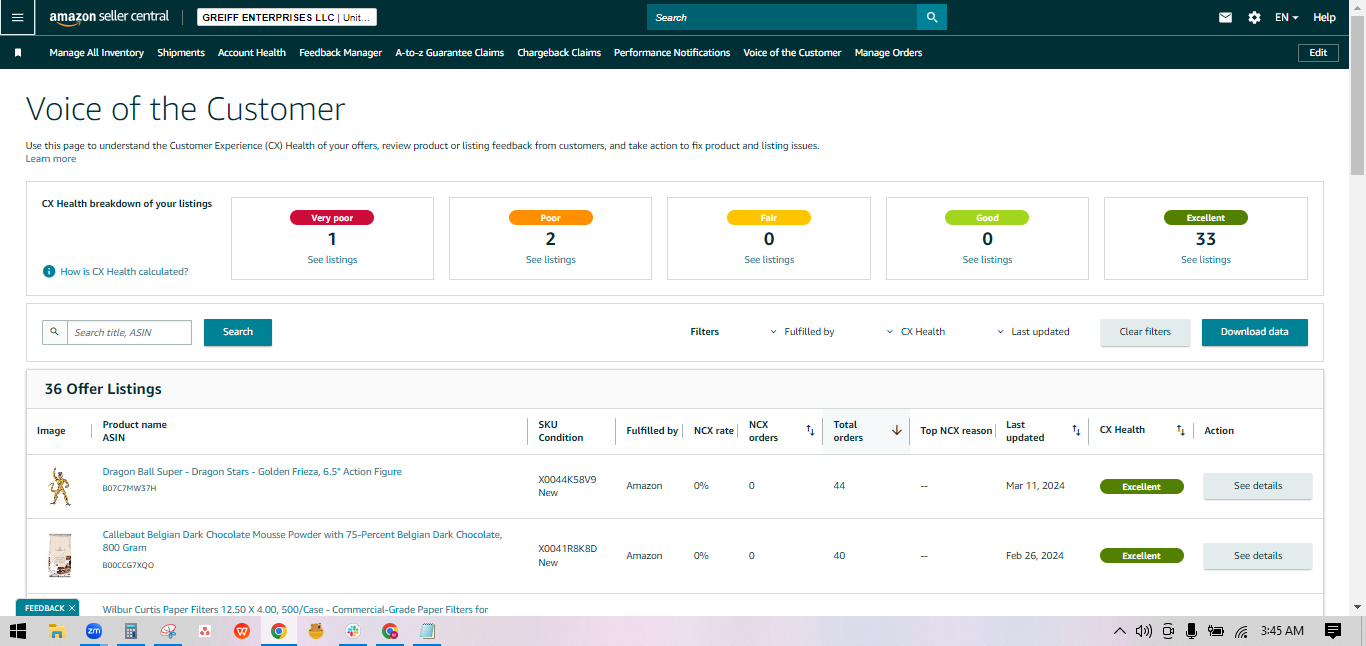
Task: Click Download data button
Action: [x=1254, y=332]
